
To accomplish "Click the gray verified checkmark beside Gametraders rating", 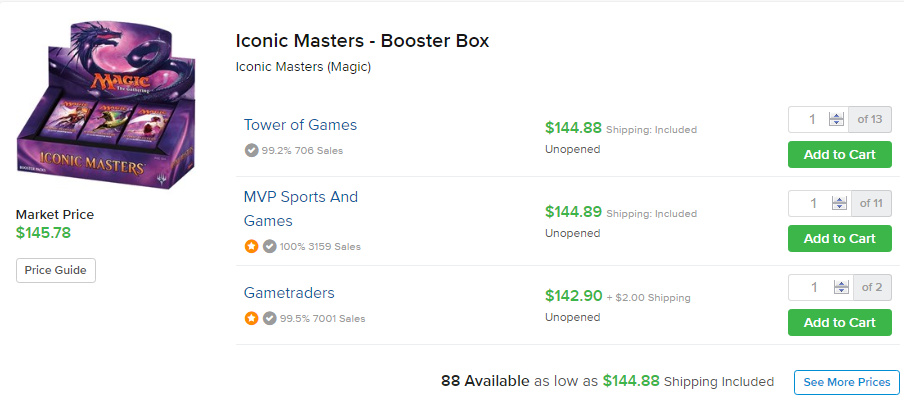I will [x=269, y=318].
